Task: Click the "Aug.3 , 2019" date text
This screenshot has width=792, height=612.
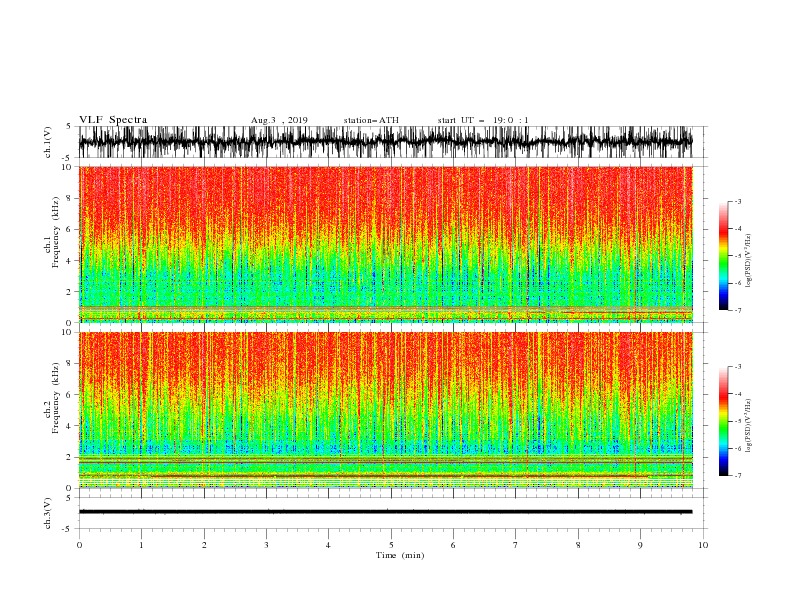Action: pyautogui.click(x=279, y=120)
